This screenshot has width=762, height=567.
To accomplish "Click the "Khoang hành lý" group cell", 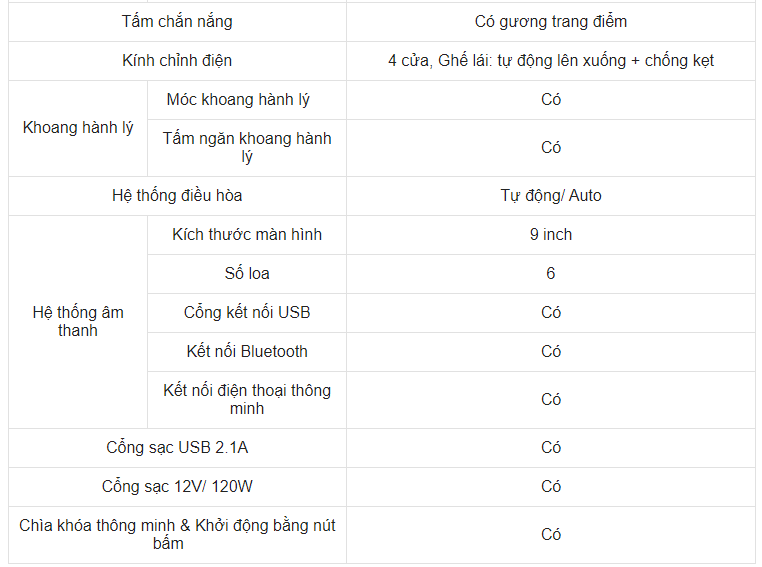I will coord(78,128).
